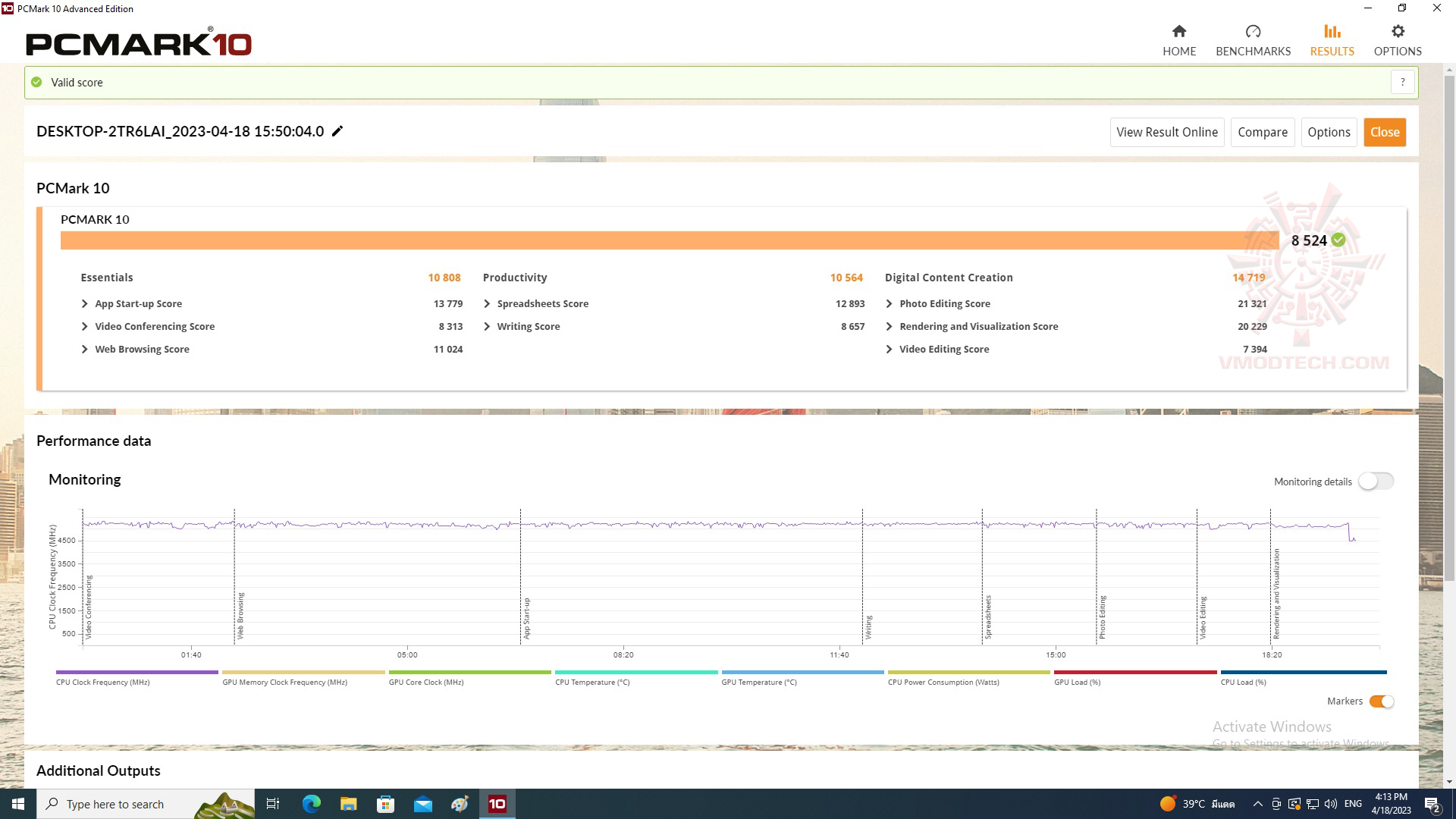
Task: Click the Compare button
Action: point(1263,132)
